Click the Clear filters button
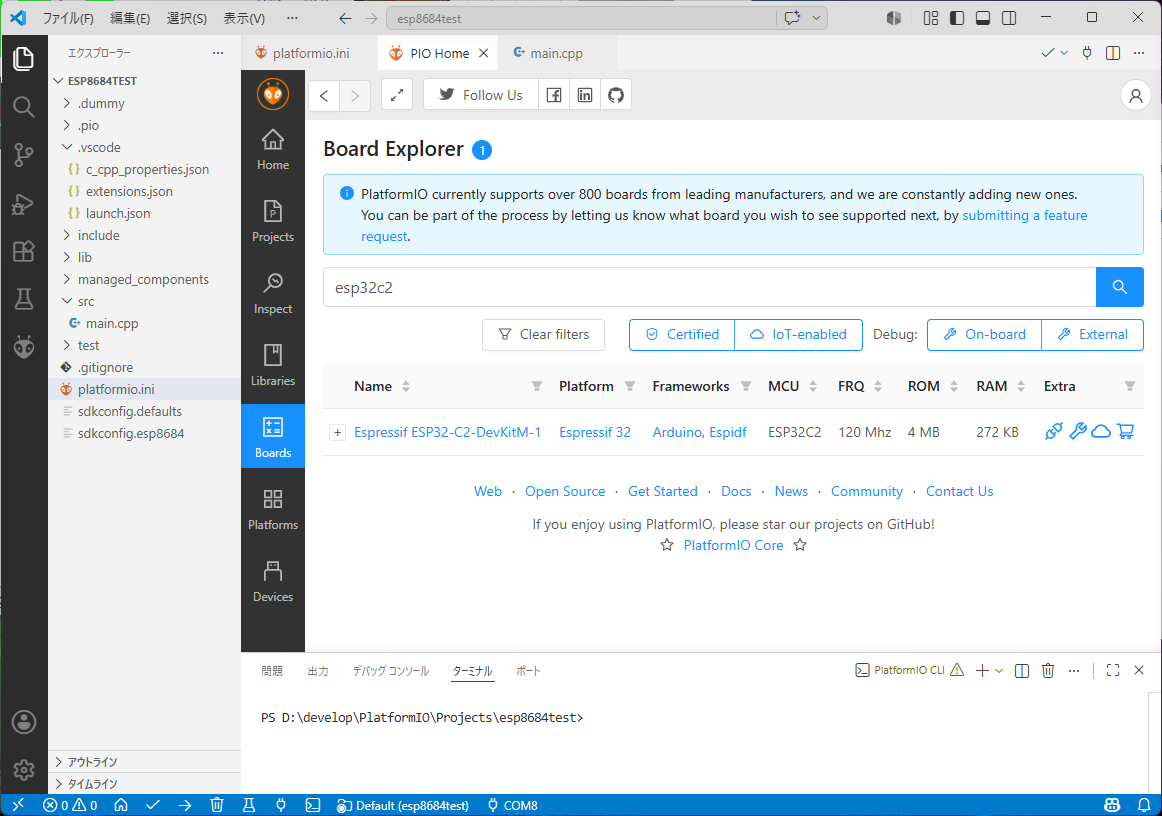The width and height of the screenshot is (1162, 816). point(543,334)
